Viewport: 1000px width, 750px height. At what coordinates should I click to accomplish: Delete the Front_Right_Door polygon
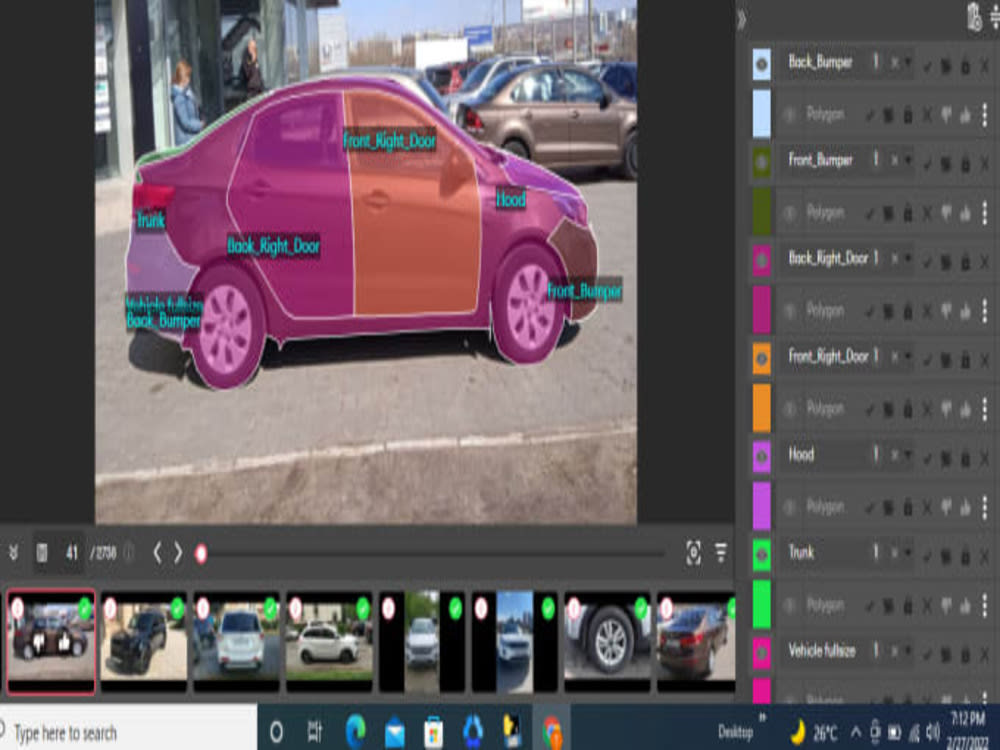(x=927, y=409)
